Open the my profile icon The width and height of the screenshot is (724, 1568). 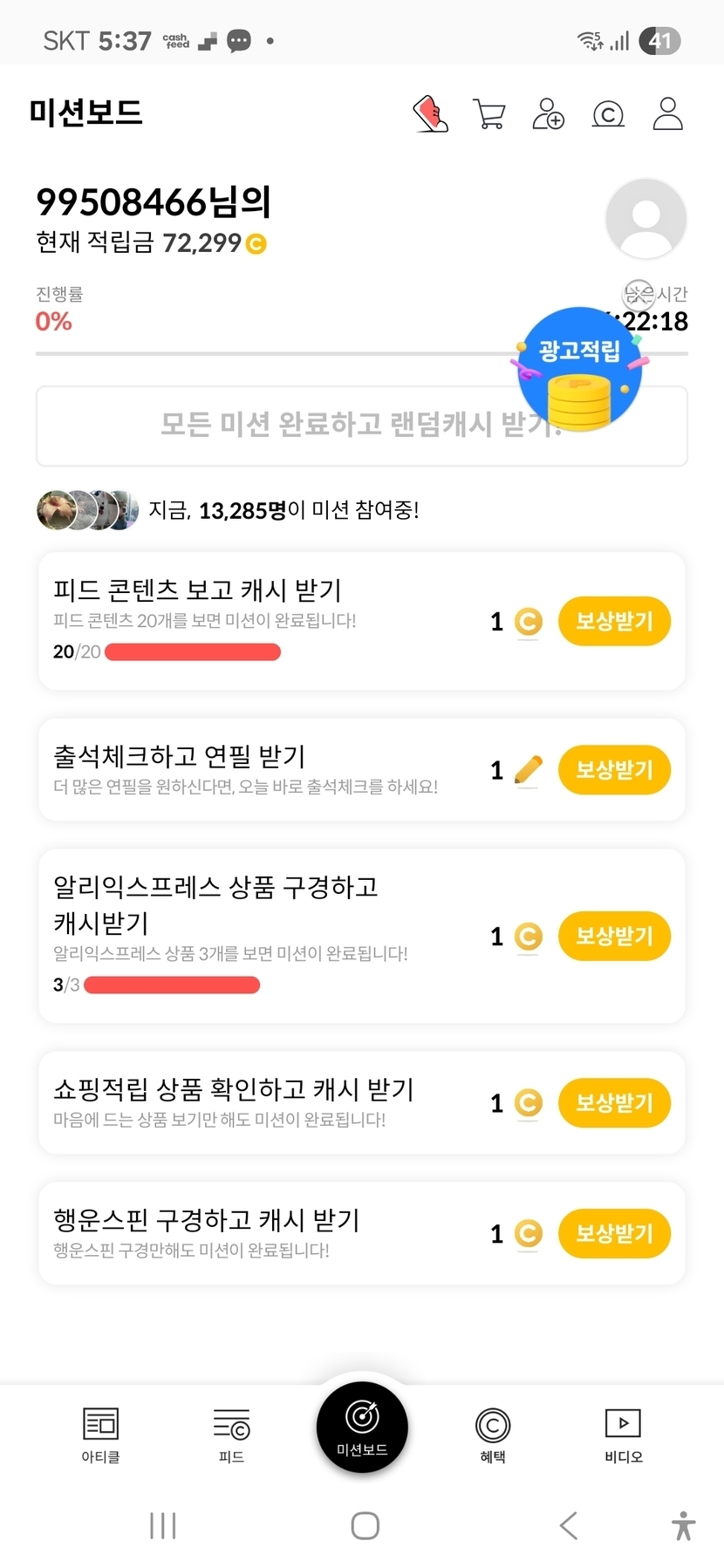tap(667, 114)
